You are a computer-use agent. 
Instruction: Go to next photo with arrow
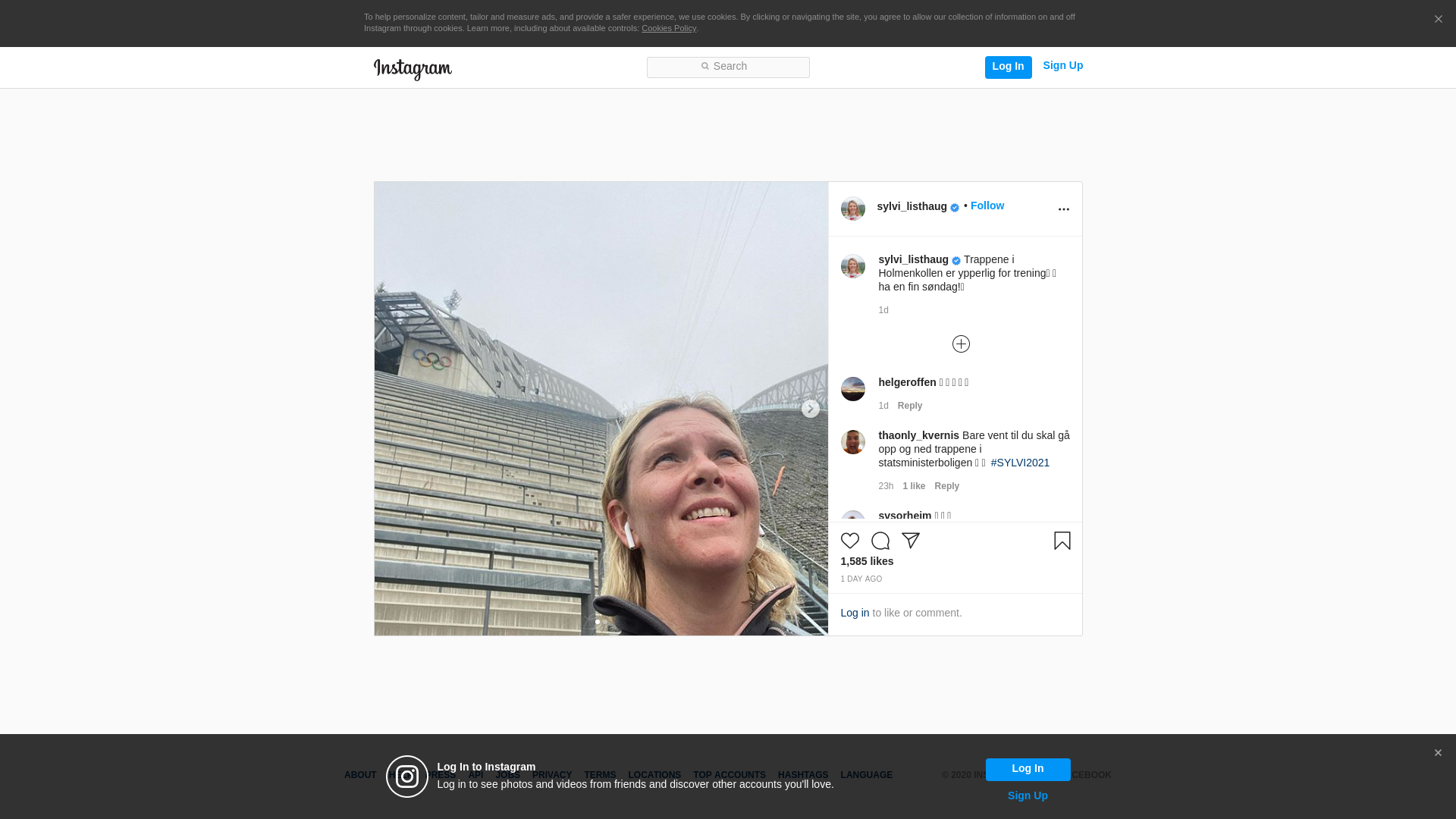(x=810, y=409)
